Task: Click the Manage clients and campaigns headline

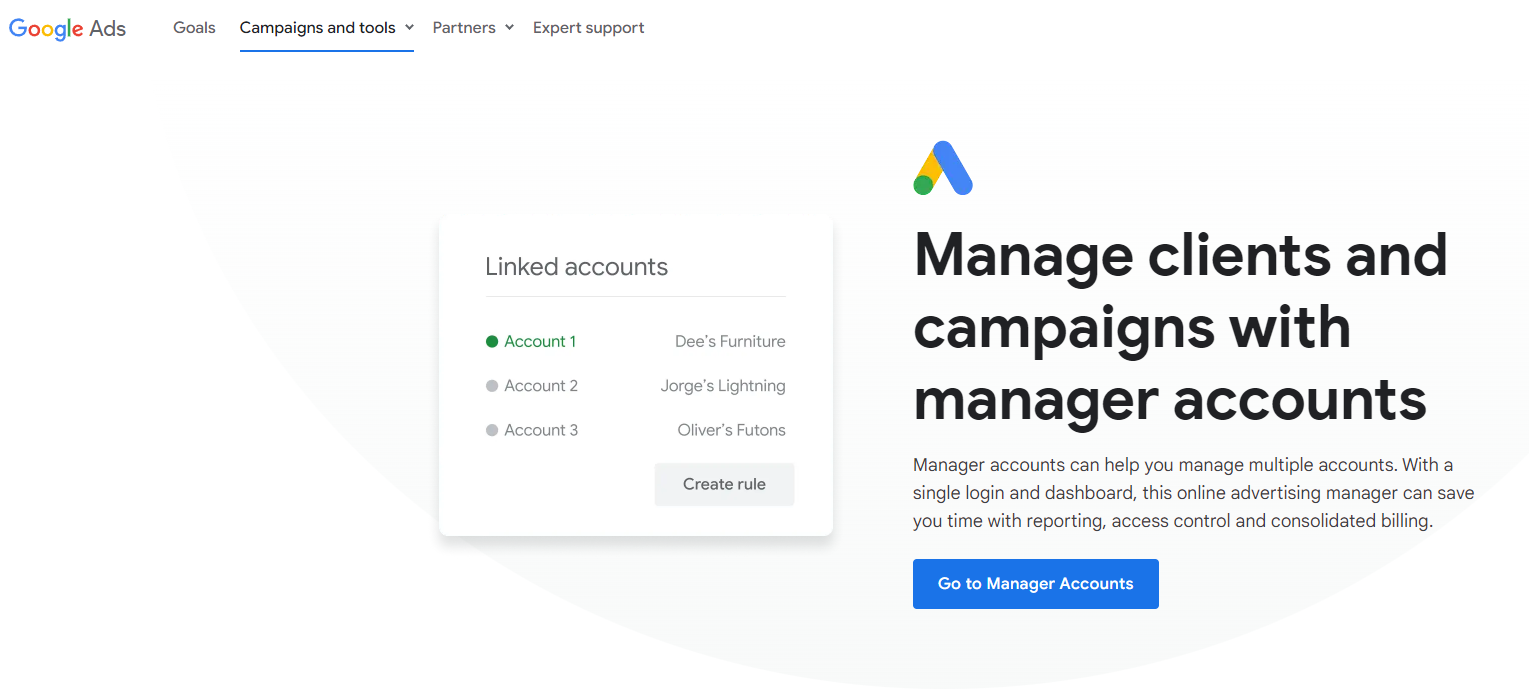Action: click(x=1181, y=326)
